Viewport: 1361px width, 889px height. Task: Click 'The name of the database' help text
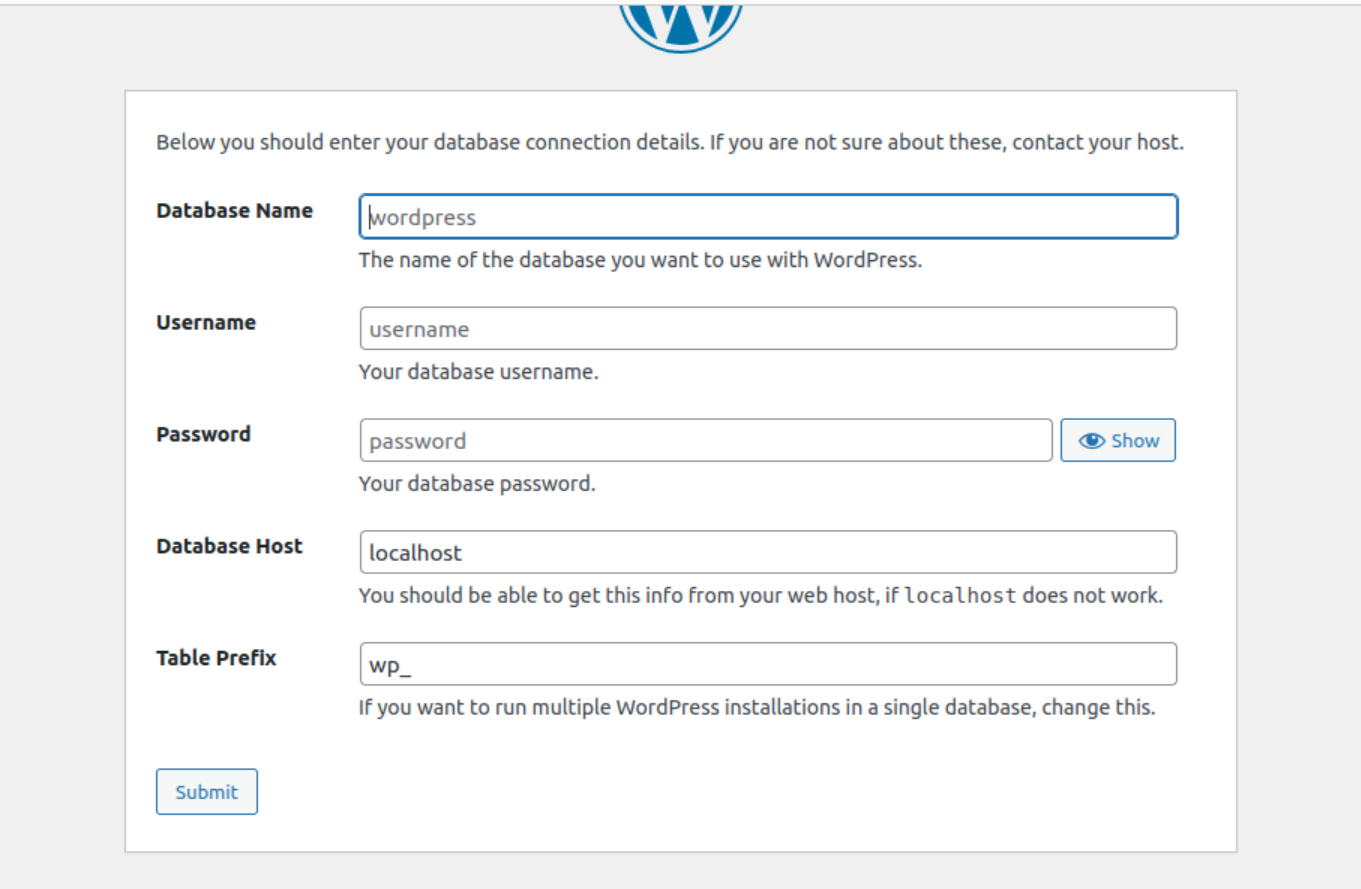[640, 261]
